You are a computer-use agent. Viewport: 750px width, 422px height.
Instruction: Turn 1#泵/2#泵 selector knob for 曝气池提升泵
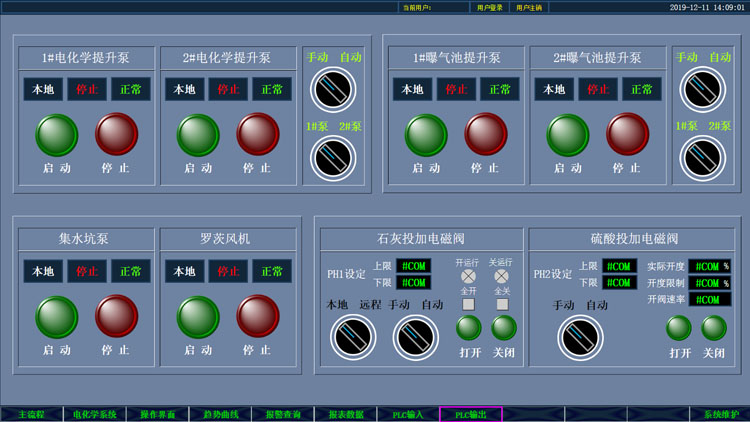click(702, 158)
